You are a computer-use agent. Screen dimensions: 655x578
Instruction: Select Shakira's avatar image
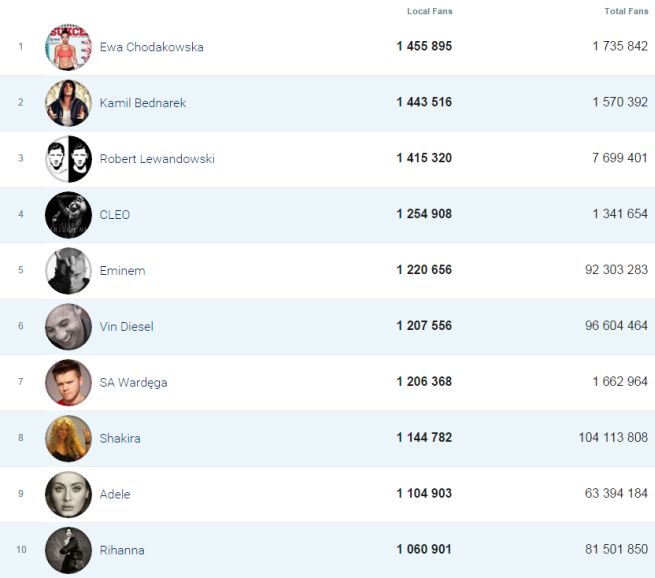point(68,438)
